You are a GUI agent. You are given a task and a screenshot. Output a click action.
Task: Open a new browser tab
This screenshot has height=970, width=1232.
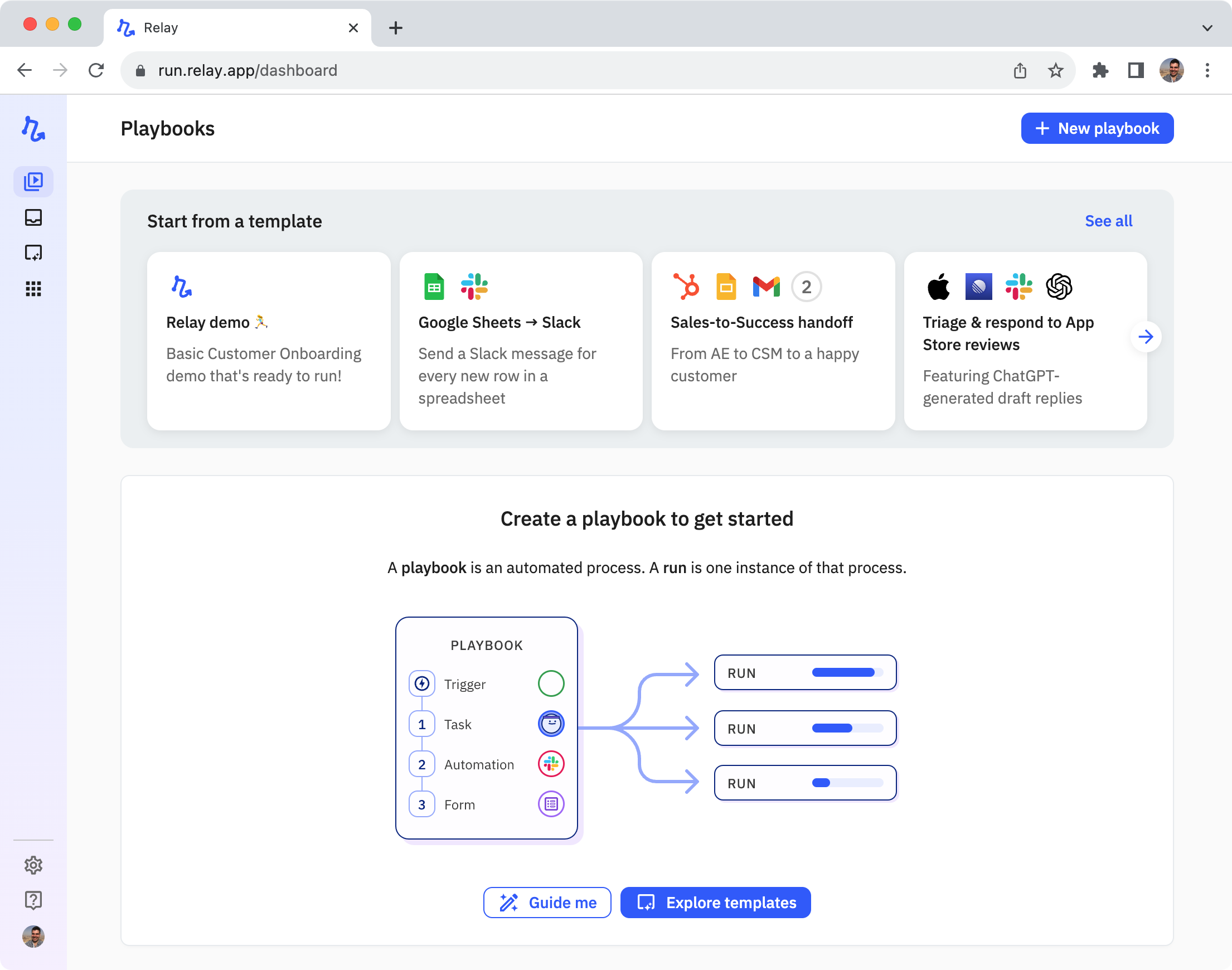point(396,28)
